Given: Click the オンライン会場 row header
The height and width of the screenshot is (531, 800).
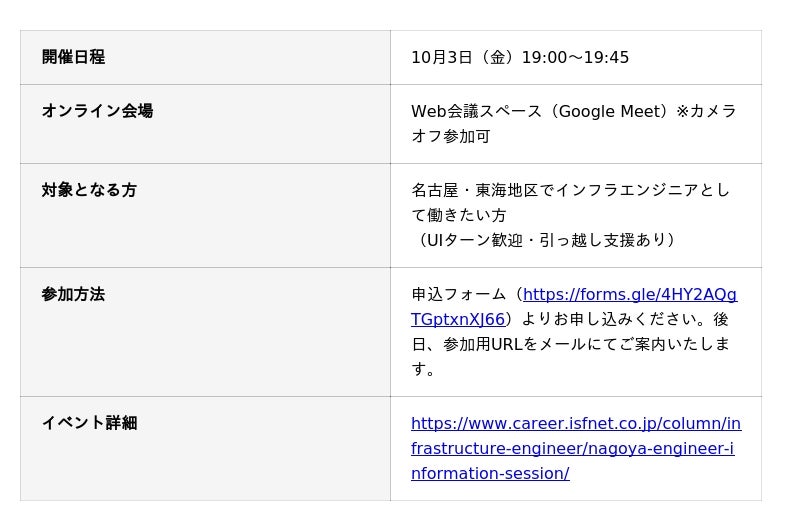Looking at the screenshot, I should [x=97, y=111].
